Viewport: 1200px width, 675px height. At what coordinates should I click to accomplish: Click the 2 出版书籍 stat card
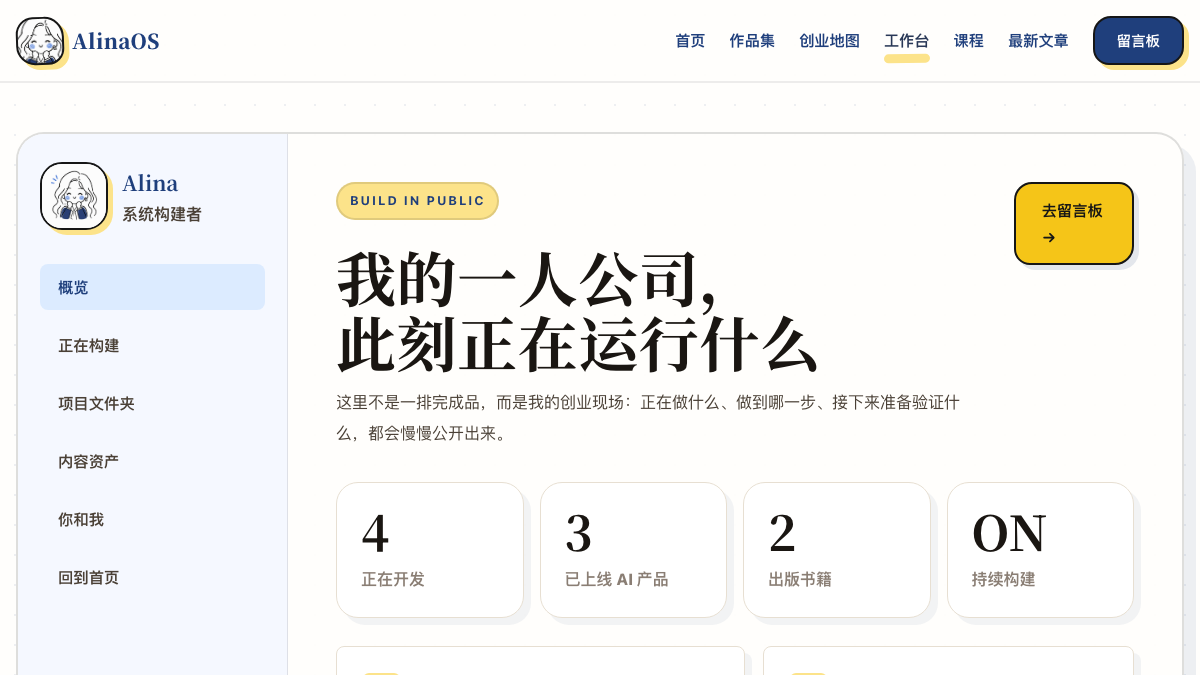coord(837,550)
